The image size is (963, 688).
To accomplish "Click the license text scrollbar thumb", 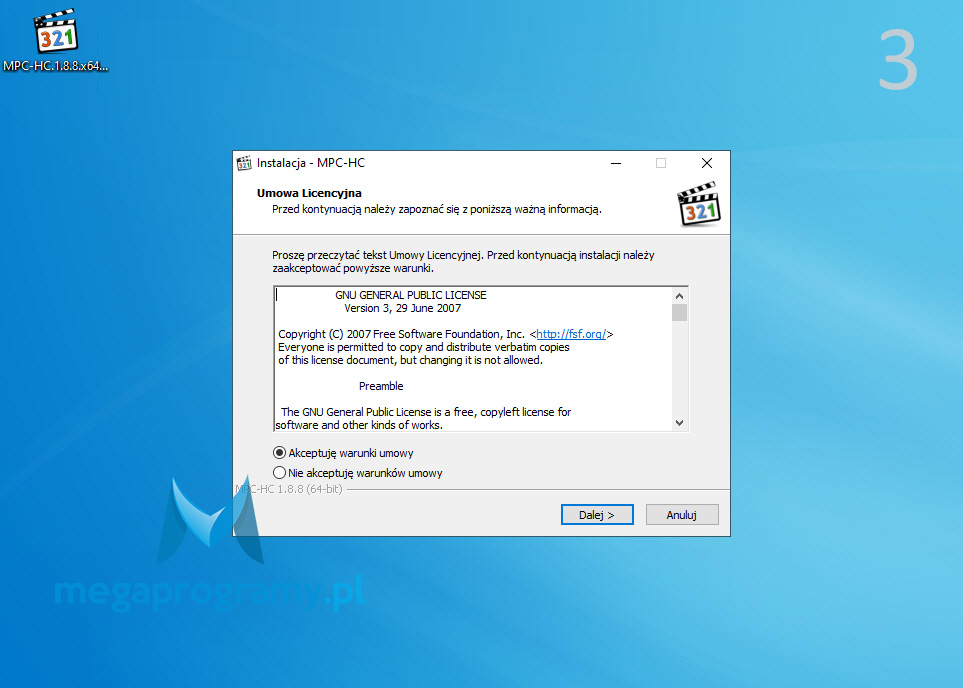I will [x=679, y=313].
